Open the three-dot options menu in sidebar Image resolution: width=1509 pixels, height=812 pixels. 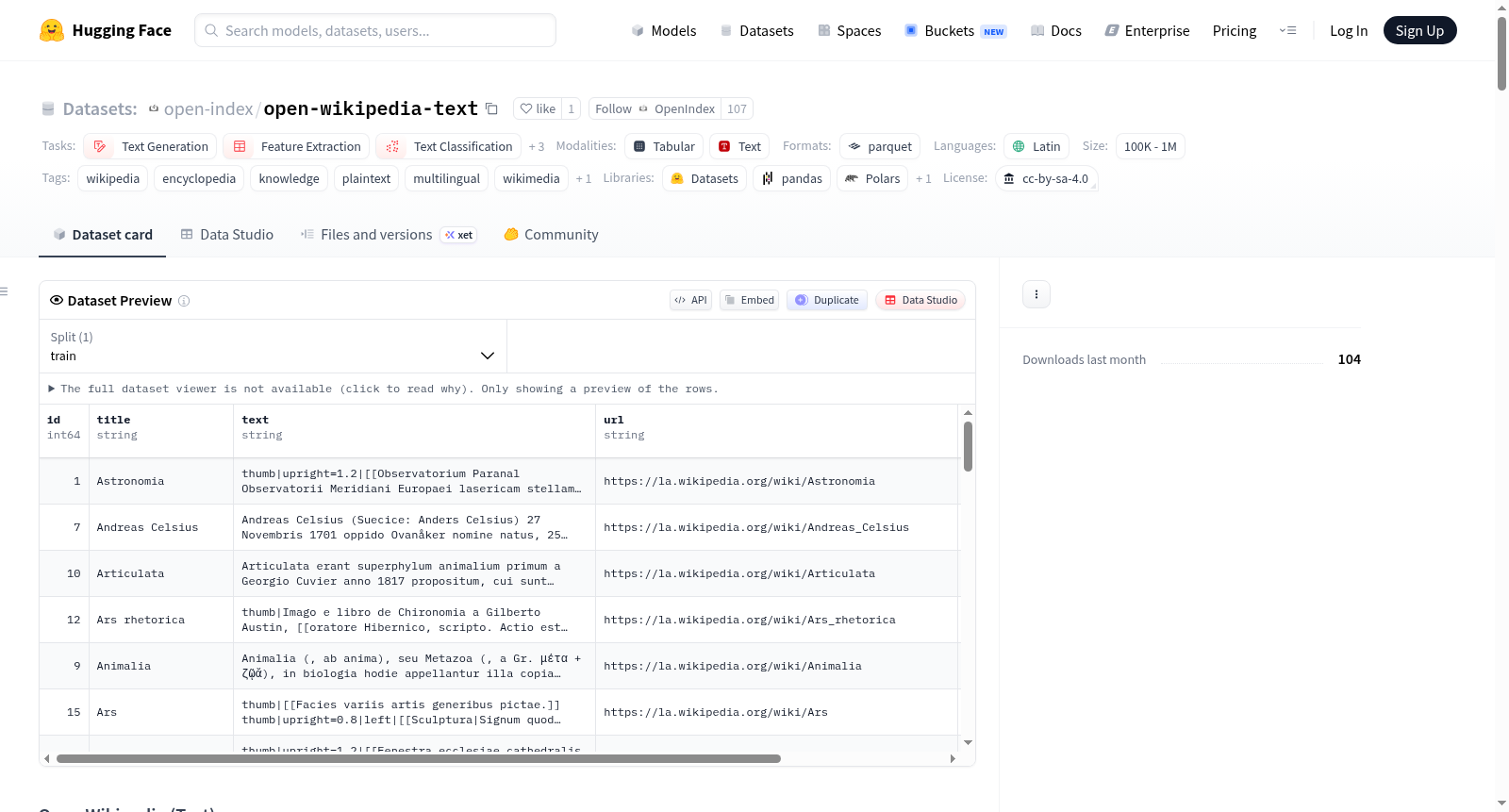pos(1036,294)
